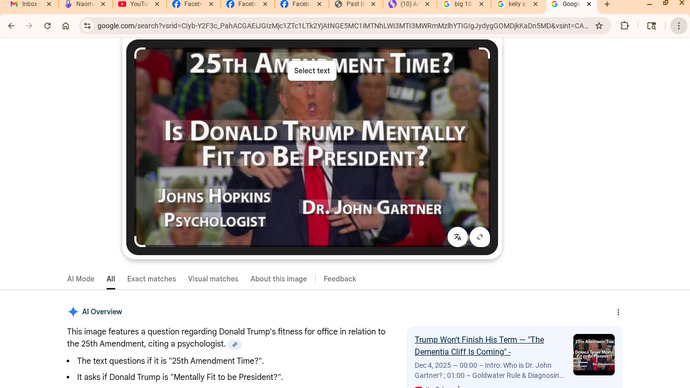Open the Chrome three-dot menu
This screenshot has height=388, width=690.
(x=679, y=26)
